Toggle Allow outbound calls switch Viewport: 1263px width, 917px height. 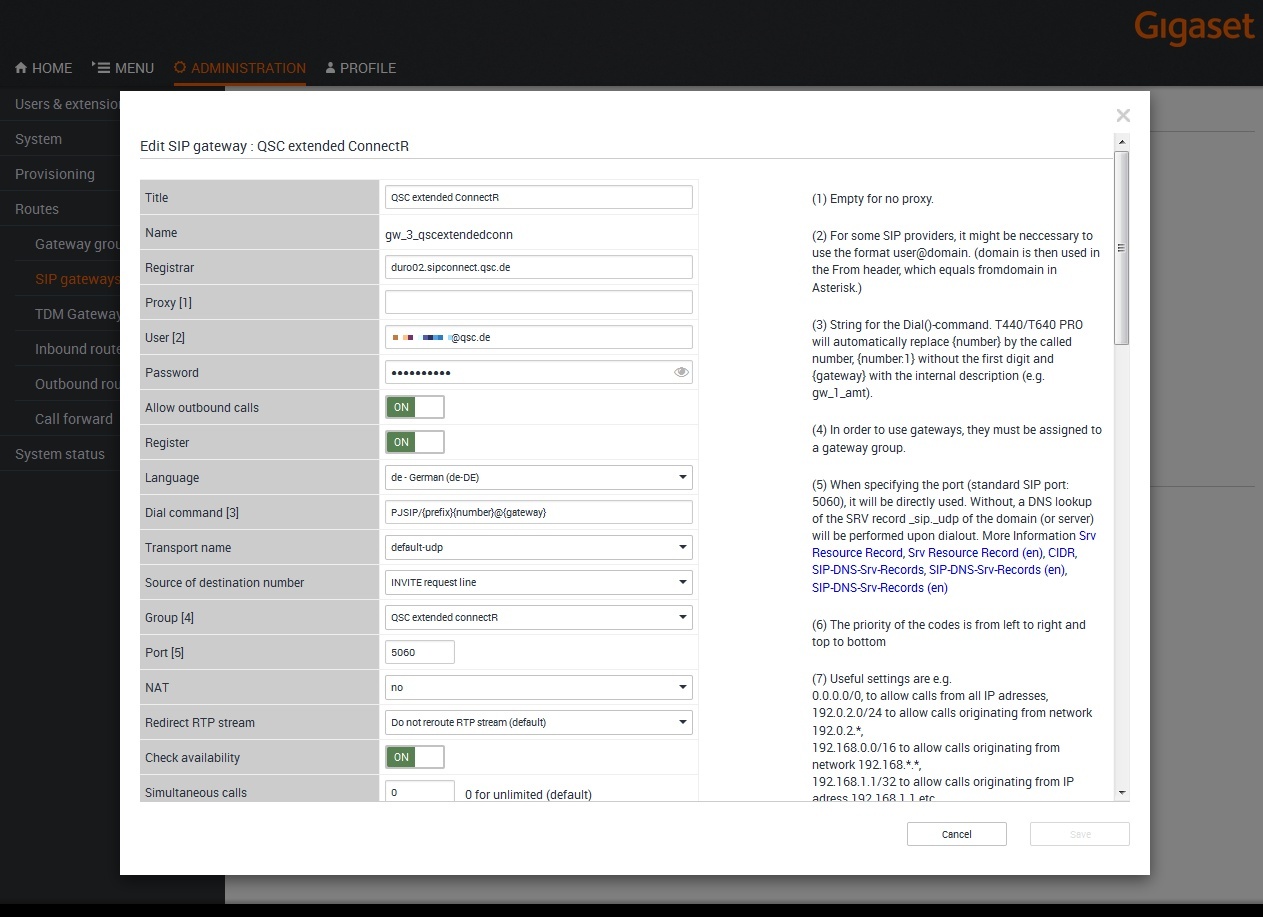click(x=415, y=407)
